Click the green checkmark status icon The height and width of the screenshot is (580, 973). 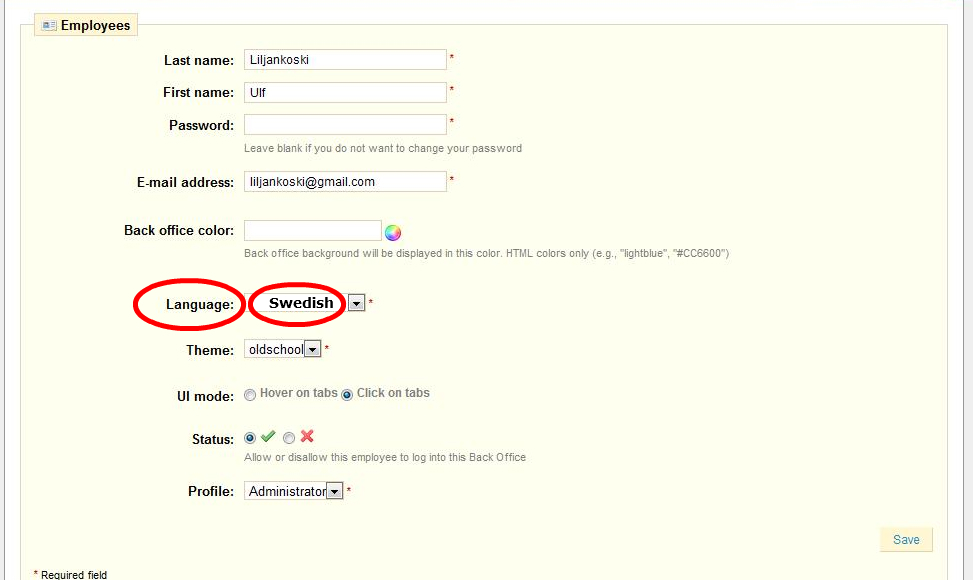pos(268,436)
